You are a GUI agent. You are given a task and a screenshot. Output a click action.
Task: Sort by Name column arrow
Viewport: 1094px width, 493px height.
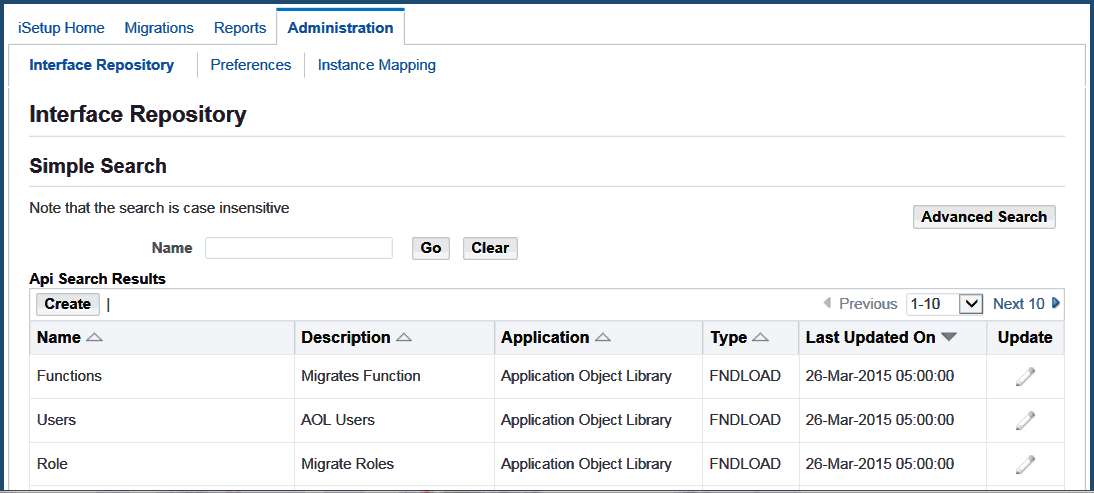pyautogui.click(x=94, y=338)
